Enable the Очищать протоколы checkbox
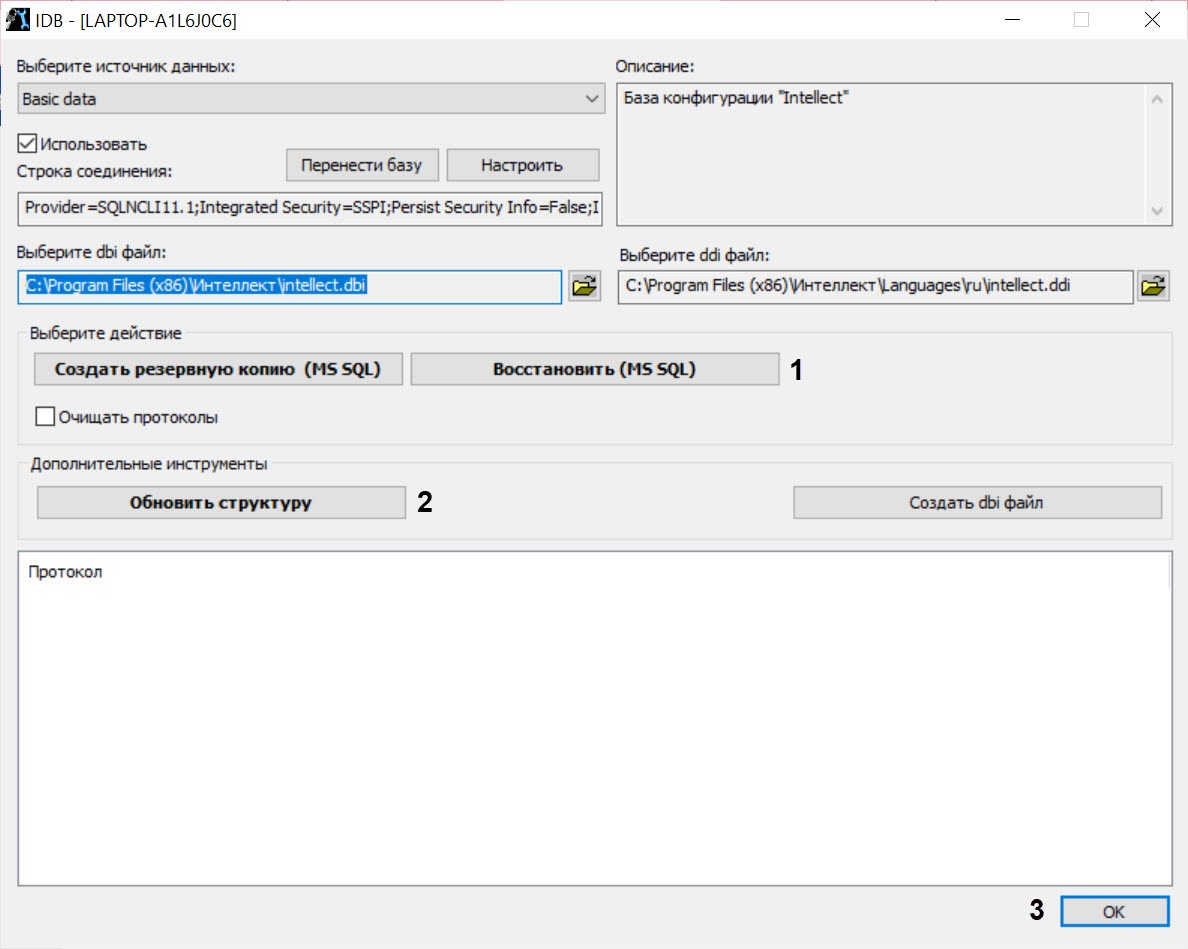The image size is (1188, 949). (x=45, y=417)
